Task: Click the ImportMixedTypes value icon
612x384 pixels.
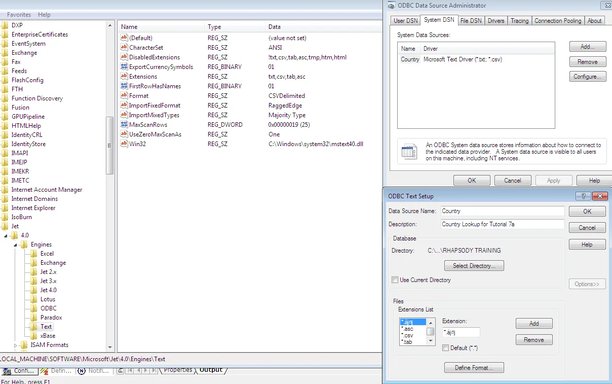Action: 124,115
